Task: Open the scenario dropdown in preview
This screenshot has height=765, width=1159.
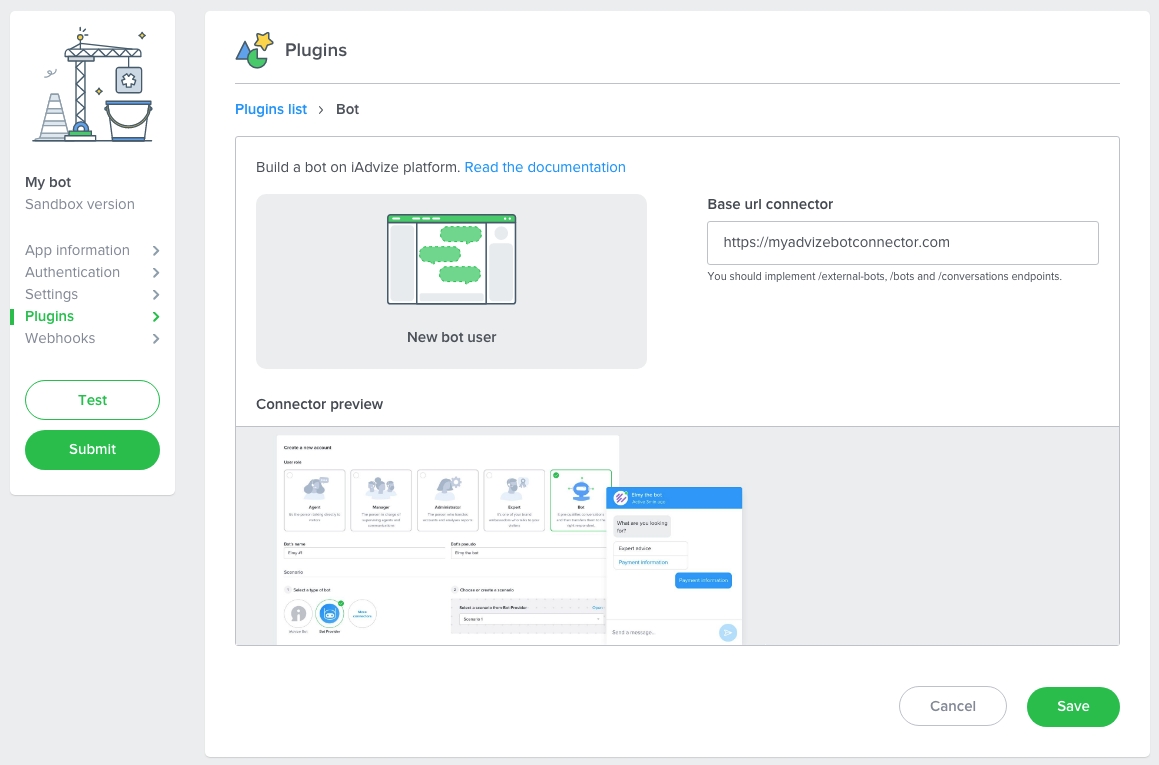Action: [x=531, y=619]
